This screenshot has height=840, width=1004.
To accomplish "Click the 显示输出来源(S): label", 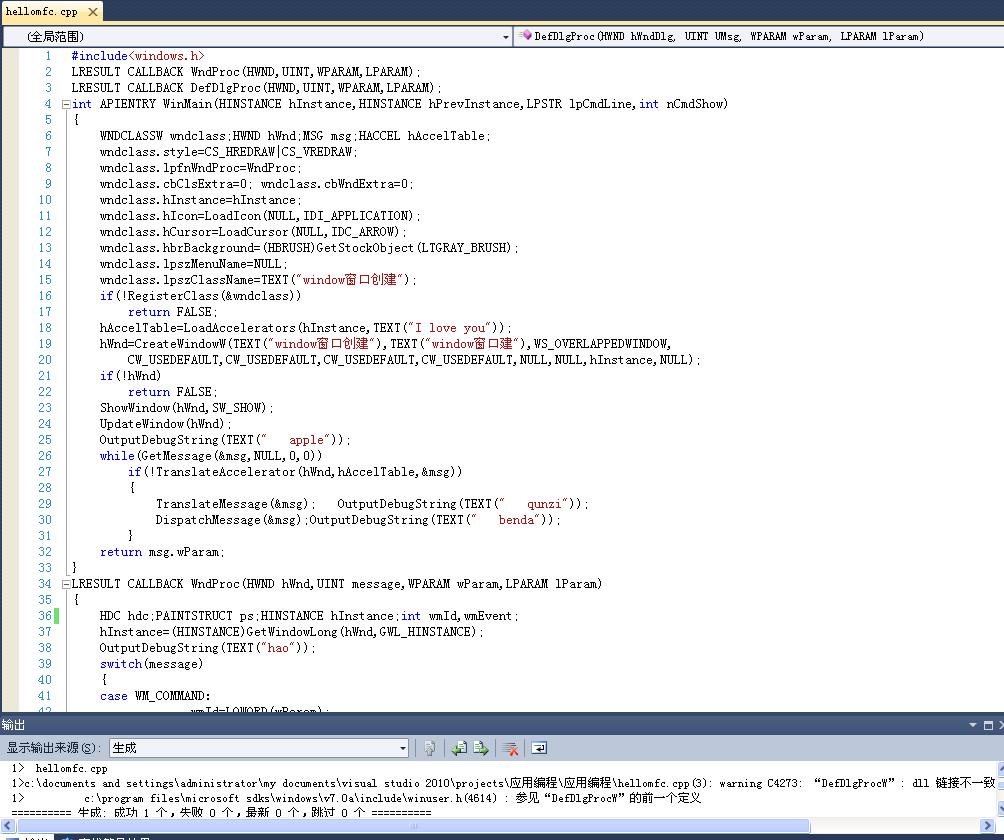I will [54, 748].
